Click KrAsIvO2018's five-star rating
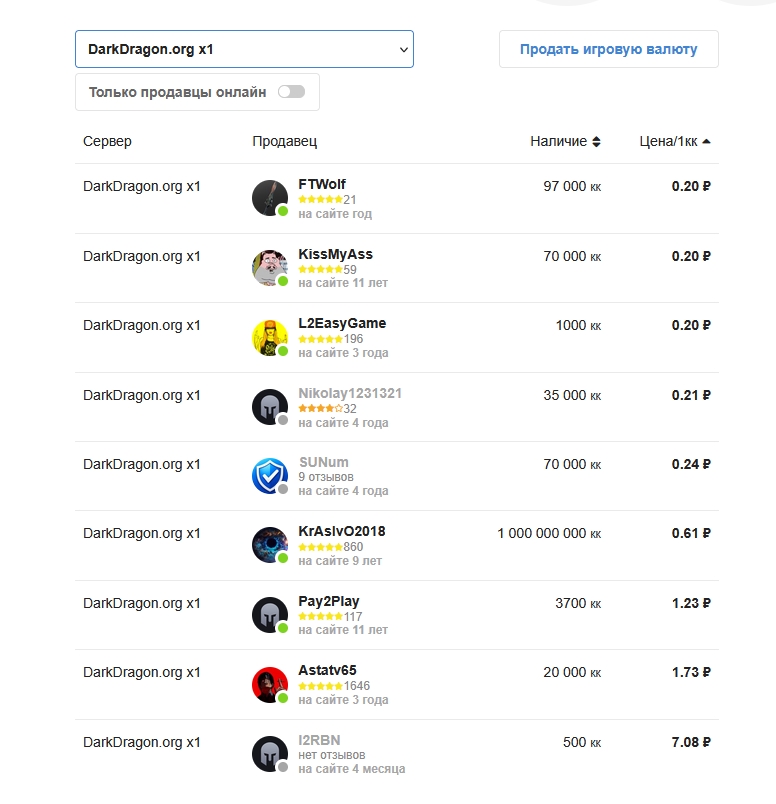Viewport: 776px width, 804px height. coord(321,547)
